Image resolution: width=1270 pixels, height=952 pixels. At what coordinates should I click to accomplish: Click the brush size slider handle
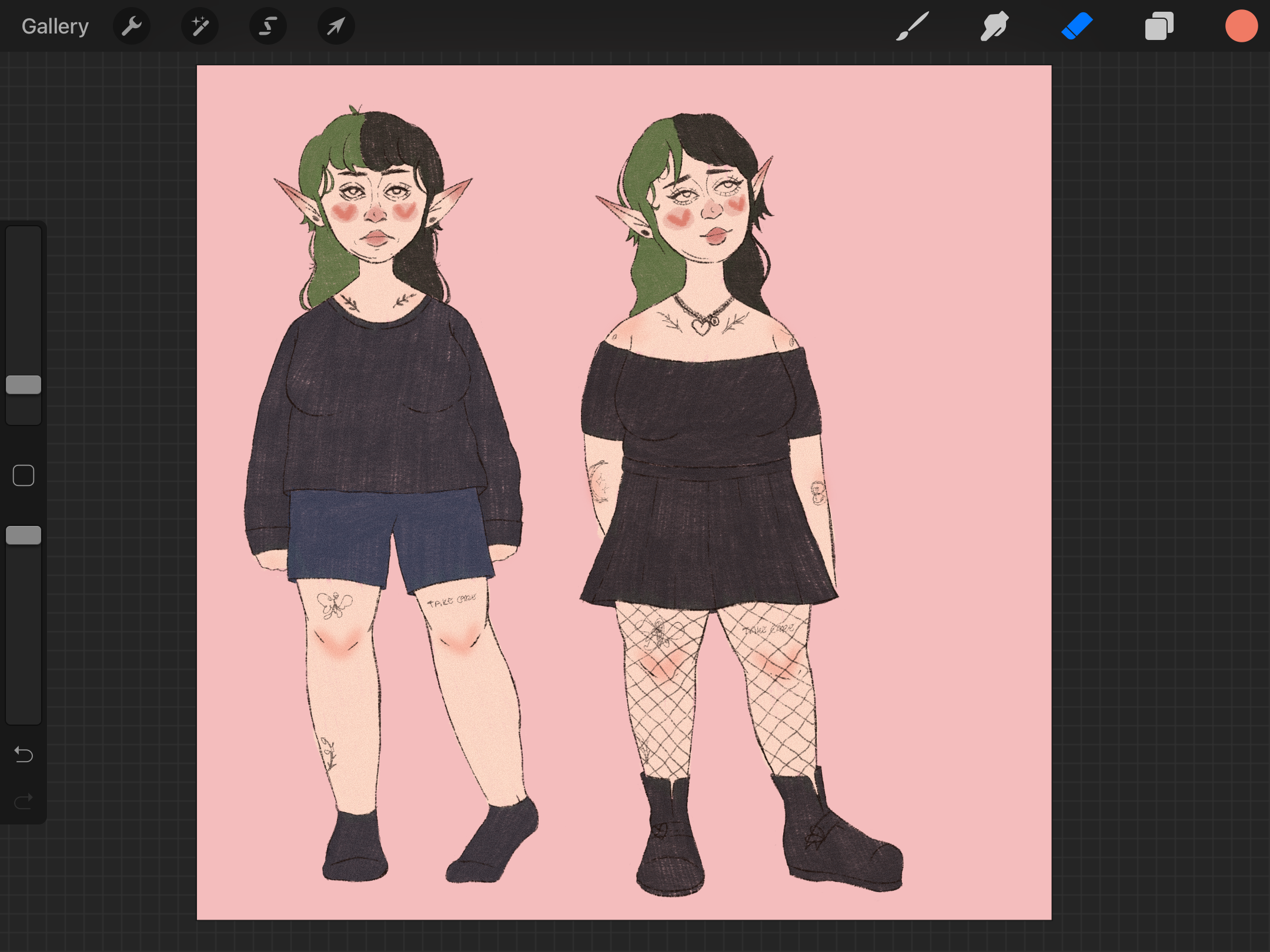[x=24, y=385]
